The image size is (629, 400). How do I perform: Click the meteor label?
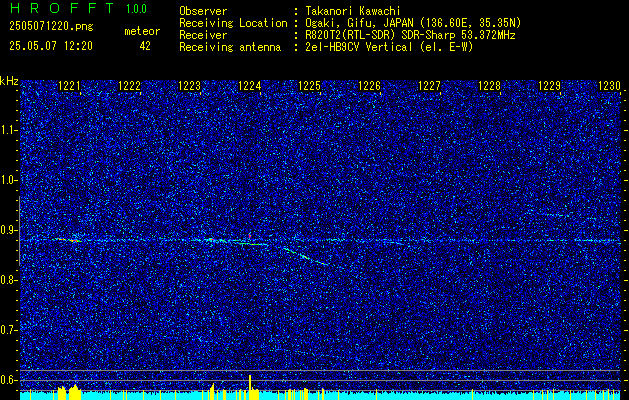point(142,31)
